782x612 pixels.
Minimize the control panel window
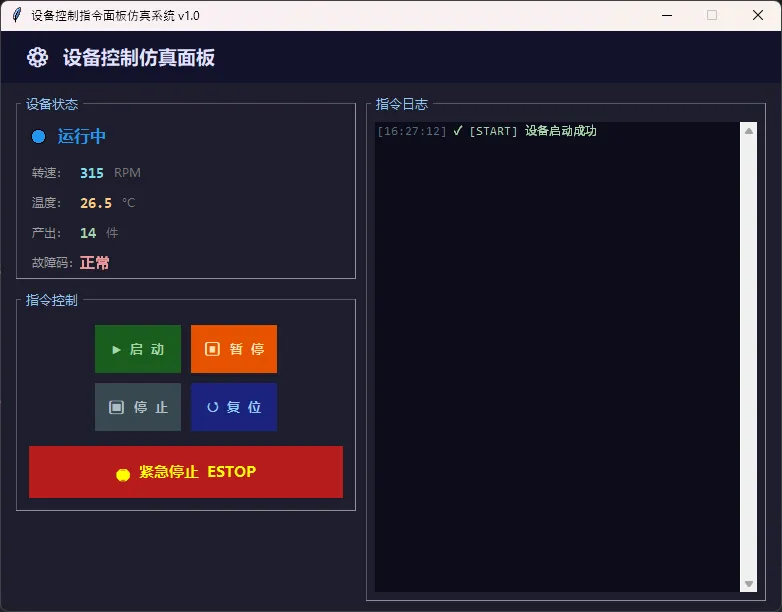pyautogui.click(x=666, y=15)
